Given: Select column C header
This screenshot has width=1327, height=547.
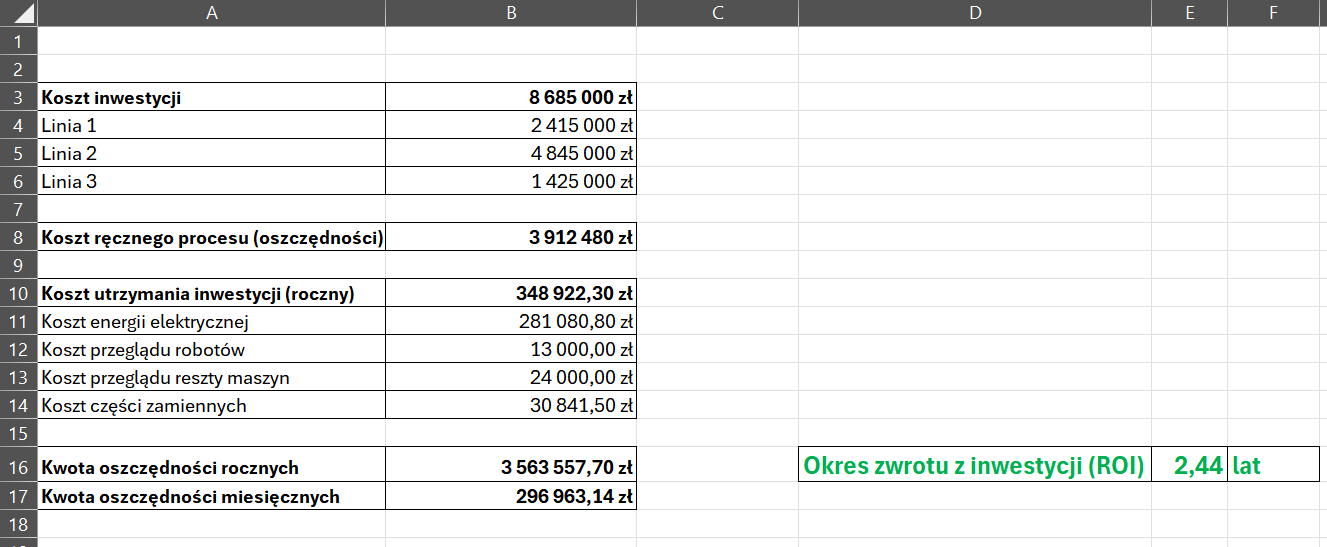Looking at the screenshot, I should click(717, 13).
